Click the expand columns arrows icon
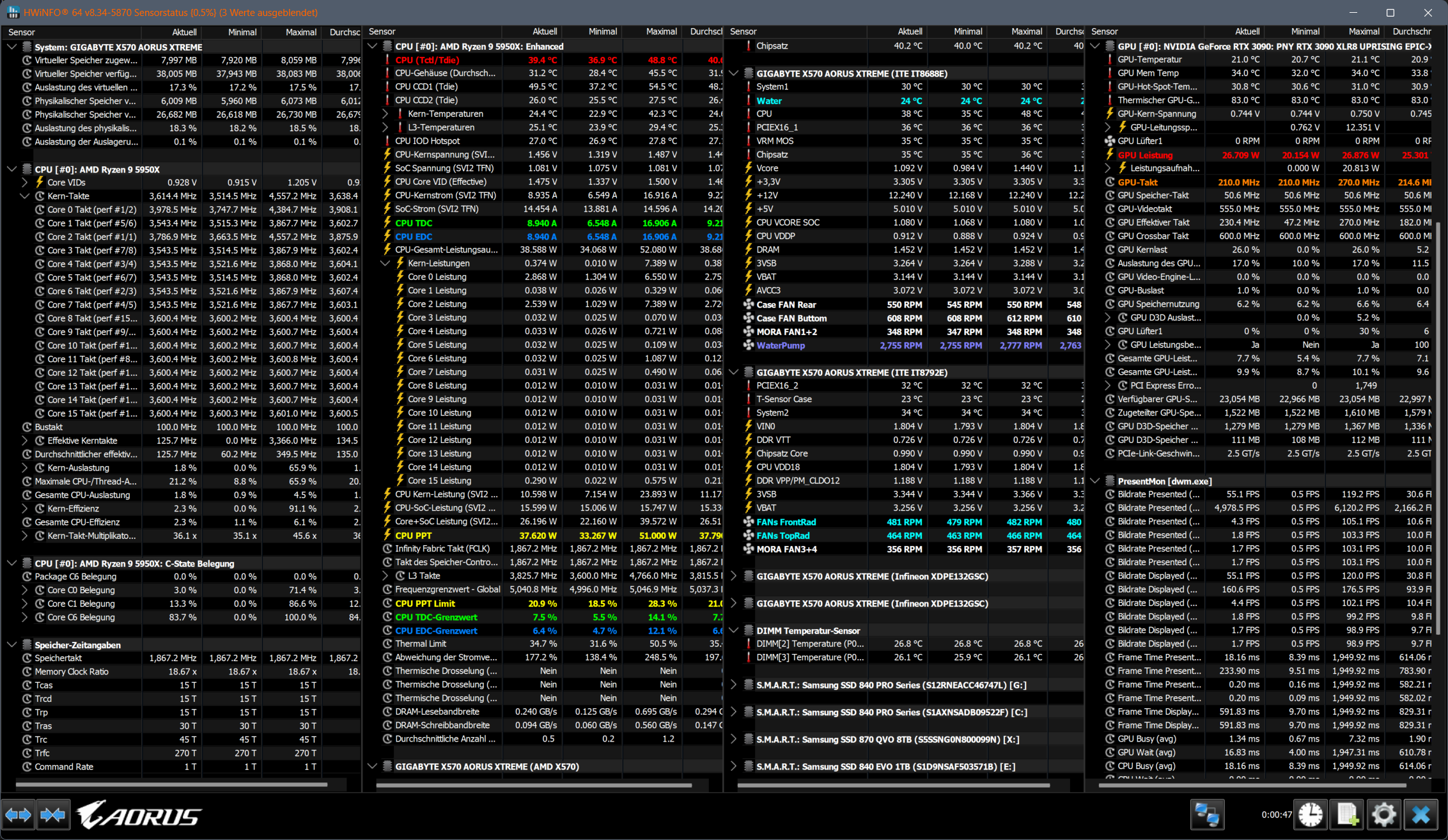The width and height of the screenshot is (1448, 840). tap(18, 815)
